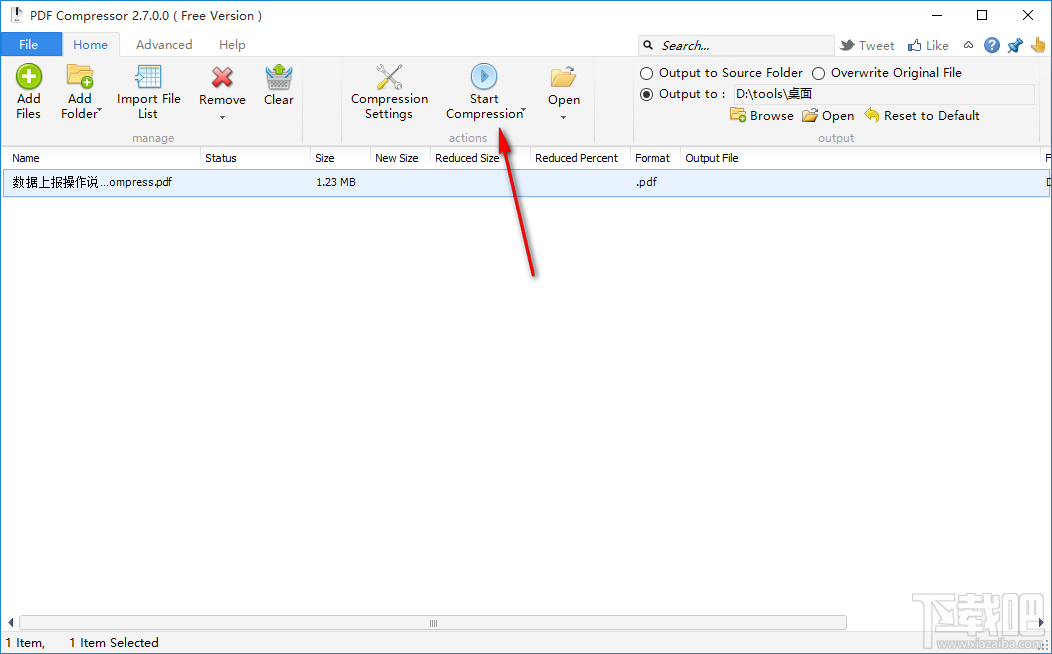Sort by the Reduced Size column header
Viewport: 1052px width, 654px height.
pos(480,158)
